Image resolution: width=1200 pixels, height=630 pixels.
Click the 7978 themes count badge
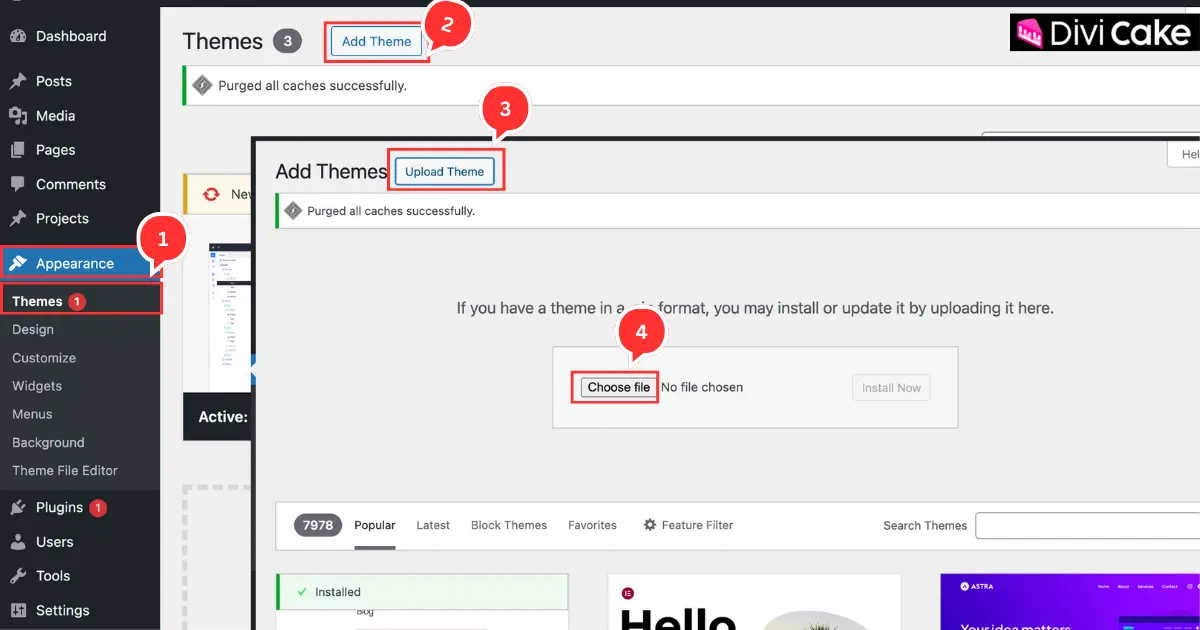318,525
